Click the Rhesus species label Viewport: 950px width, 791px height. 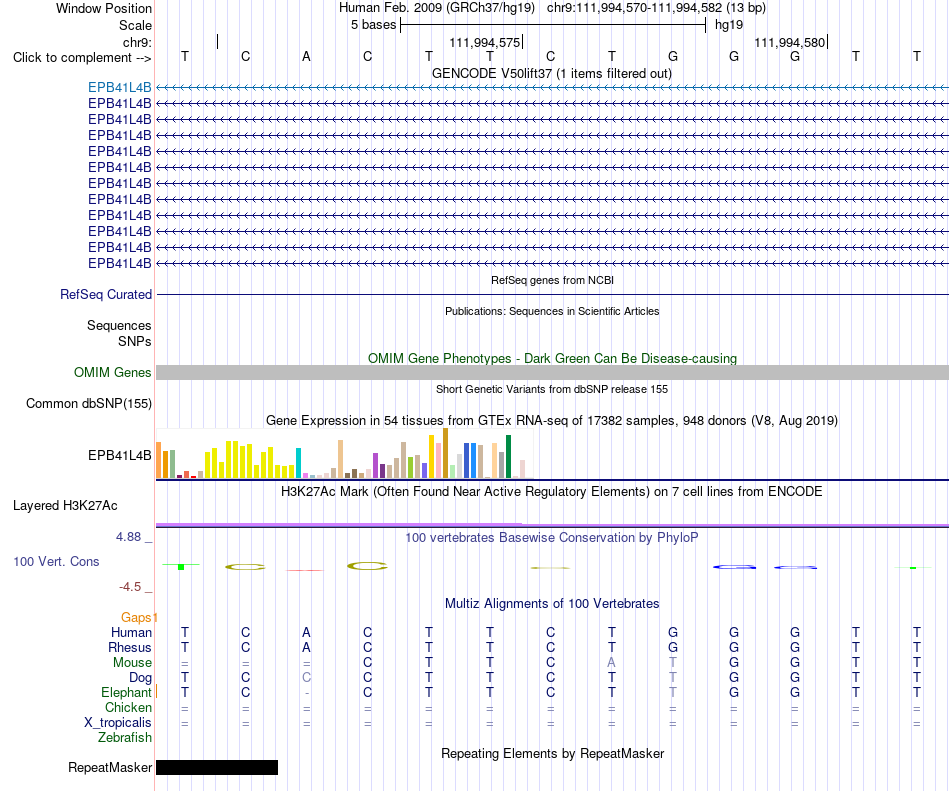tap(130, 647)
